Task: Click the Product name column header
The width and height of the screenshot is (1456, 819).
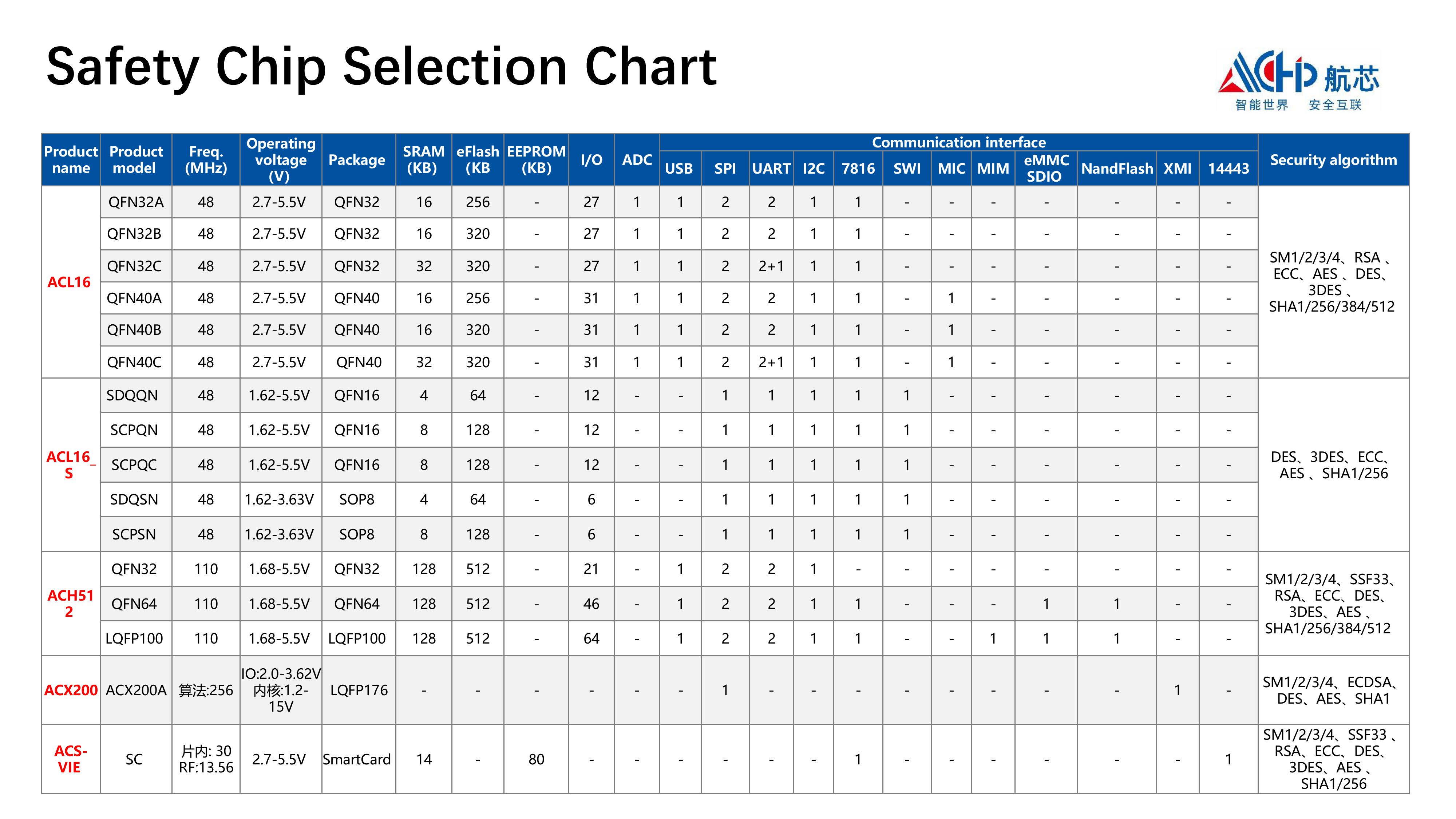Action: click(x=71, y=160)
